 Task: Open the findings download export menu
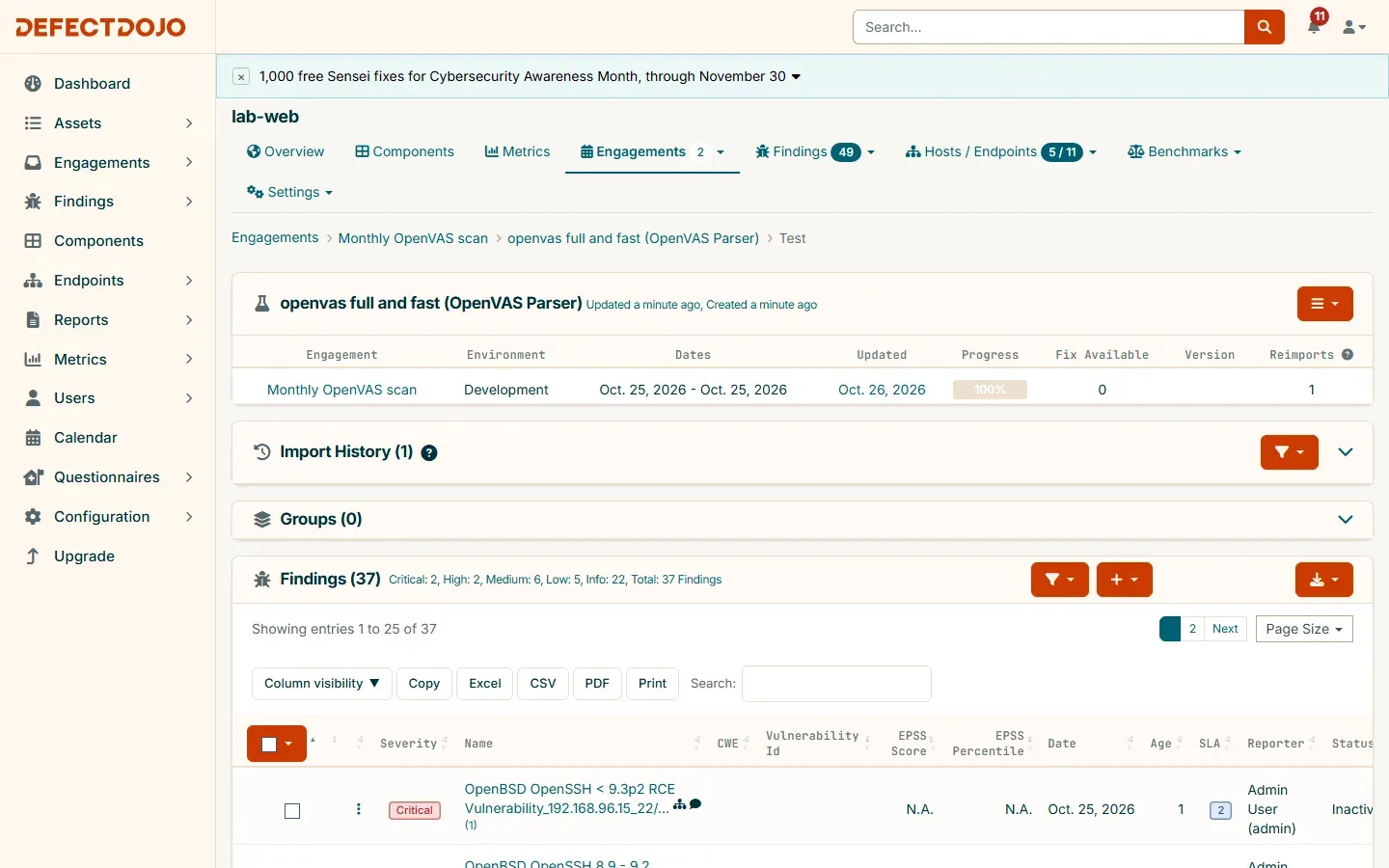pyautogui.click(x=1323, y=580)
